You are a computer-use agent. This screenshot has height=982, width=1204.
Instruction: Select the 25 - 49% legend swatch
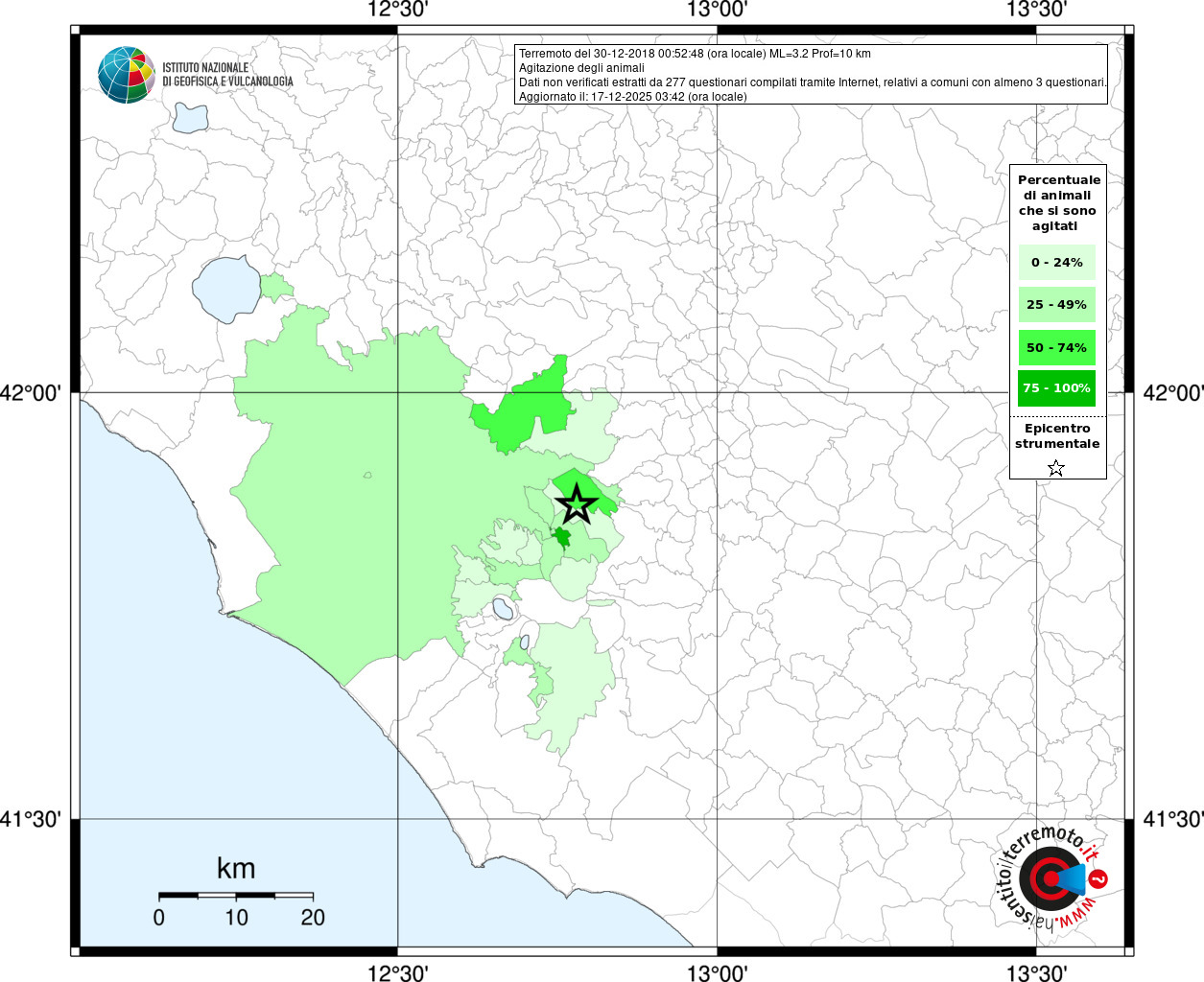pyautogui.click(x=1057, y=304)
